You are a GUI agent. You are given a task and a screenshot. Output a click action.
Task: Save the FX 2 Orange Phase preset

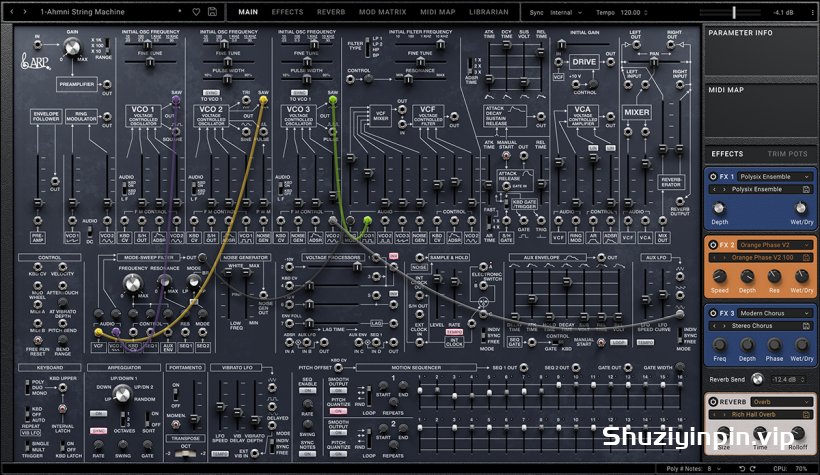[806, 257]
